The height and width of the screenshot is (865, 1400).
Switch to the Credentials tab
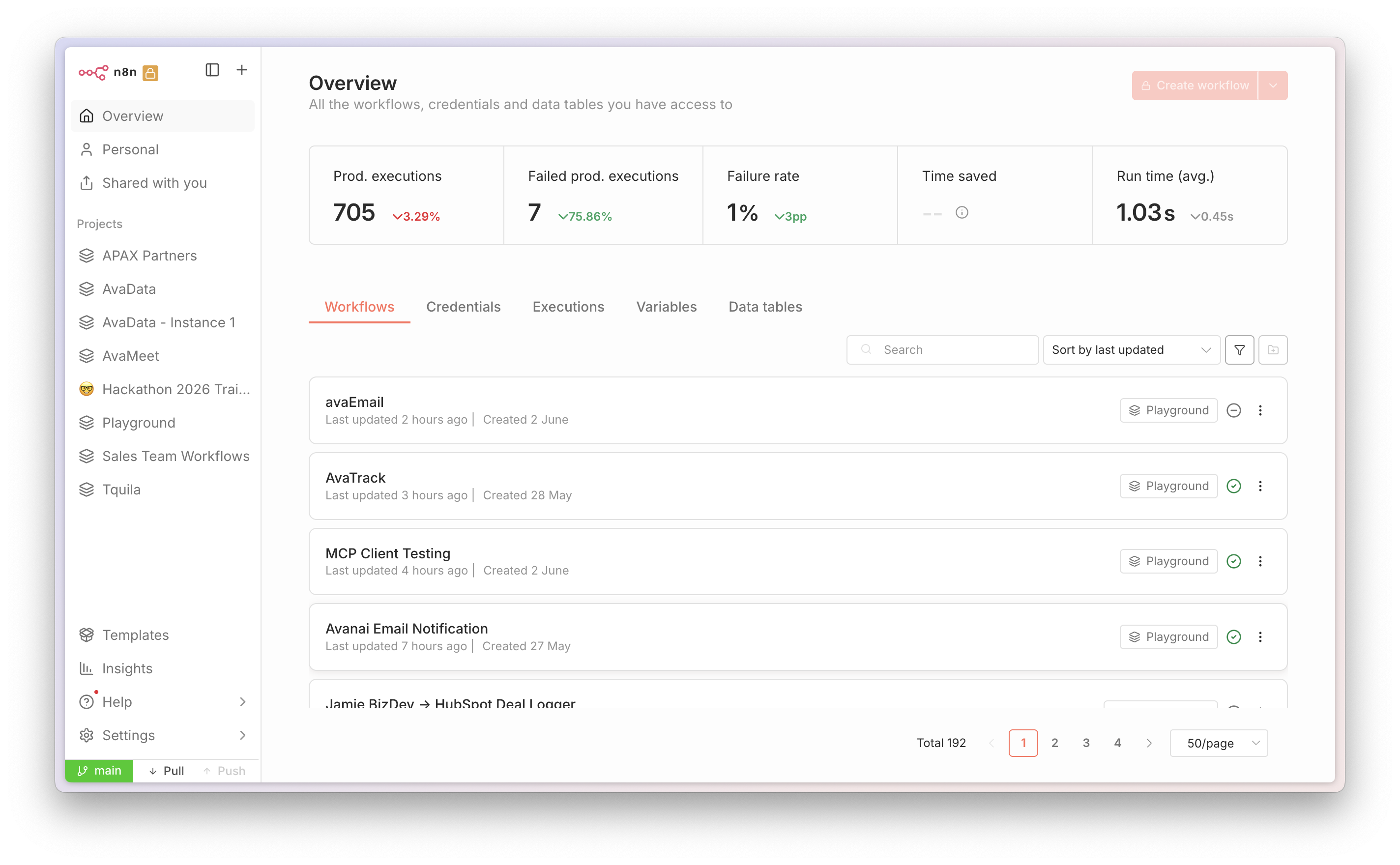(464, 307)
